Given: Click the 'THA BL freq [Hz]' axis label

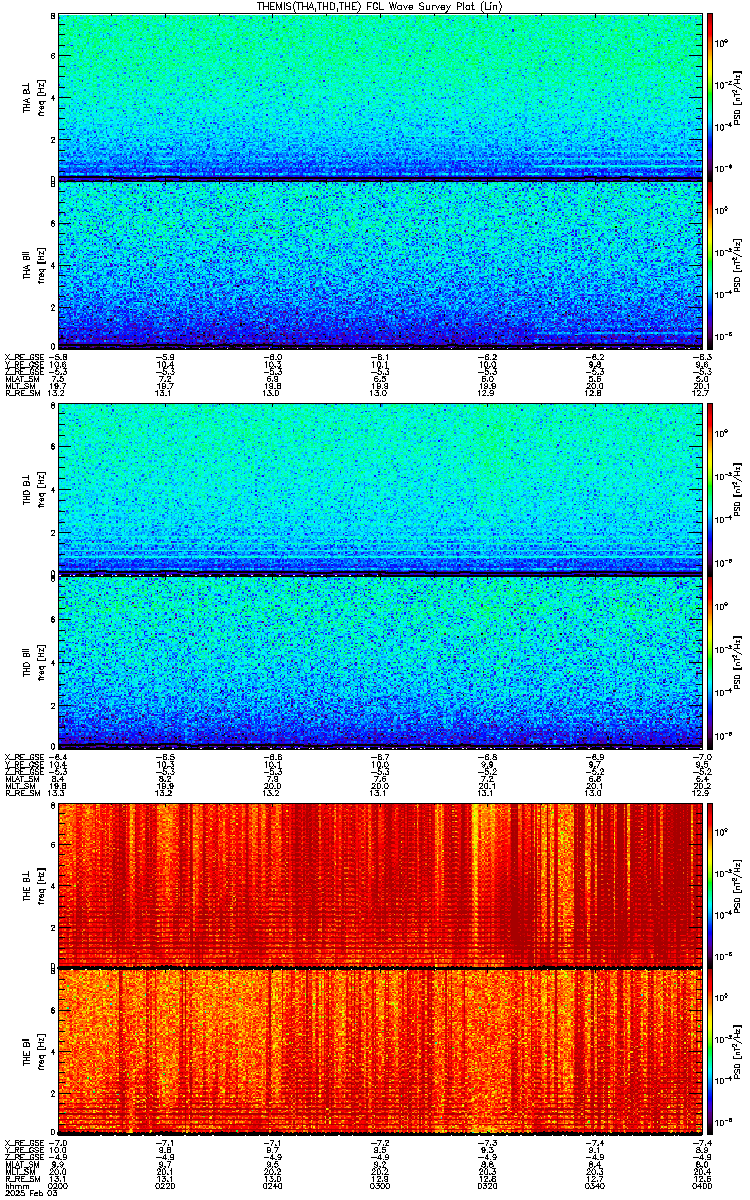Looking at the screenshot, I should [34, 97].
